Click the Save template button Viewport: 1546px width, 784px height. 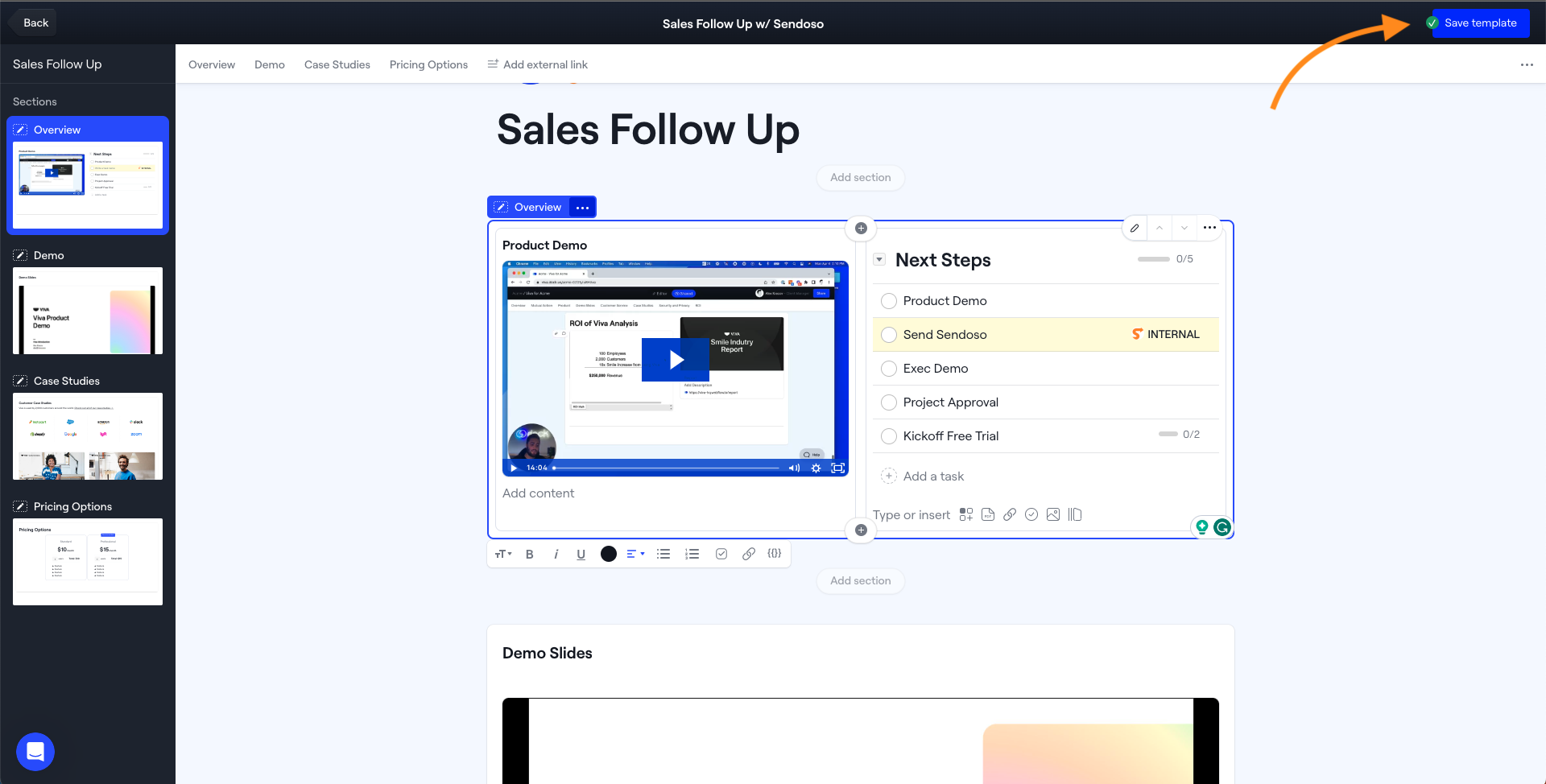[x=1480, y=23]
